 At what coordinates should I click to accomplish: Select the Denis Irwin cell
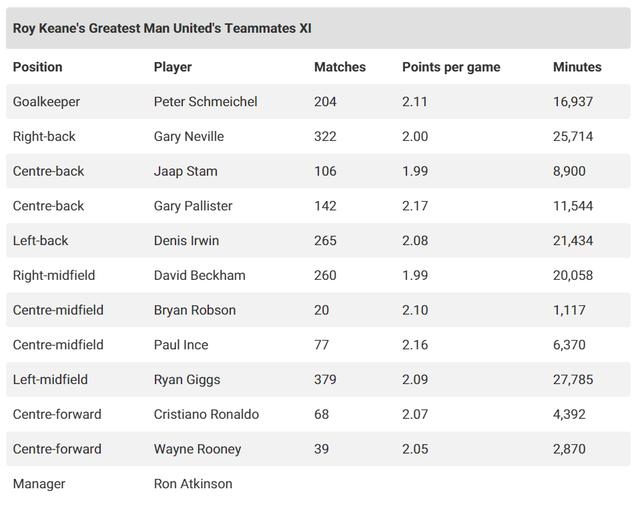tap(186, 241)
